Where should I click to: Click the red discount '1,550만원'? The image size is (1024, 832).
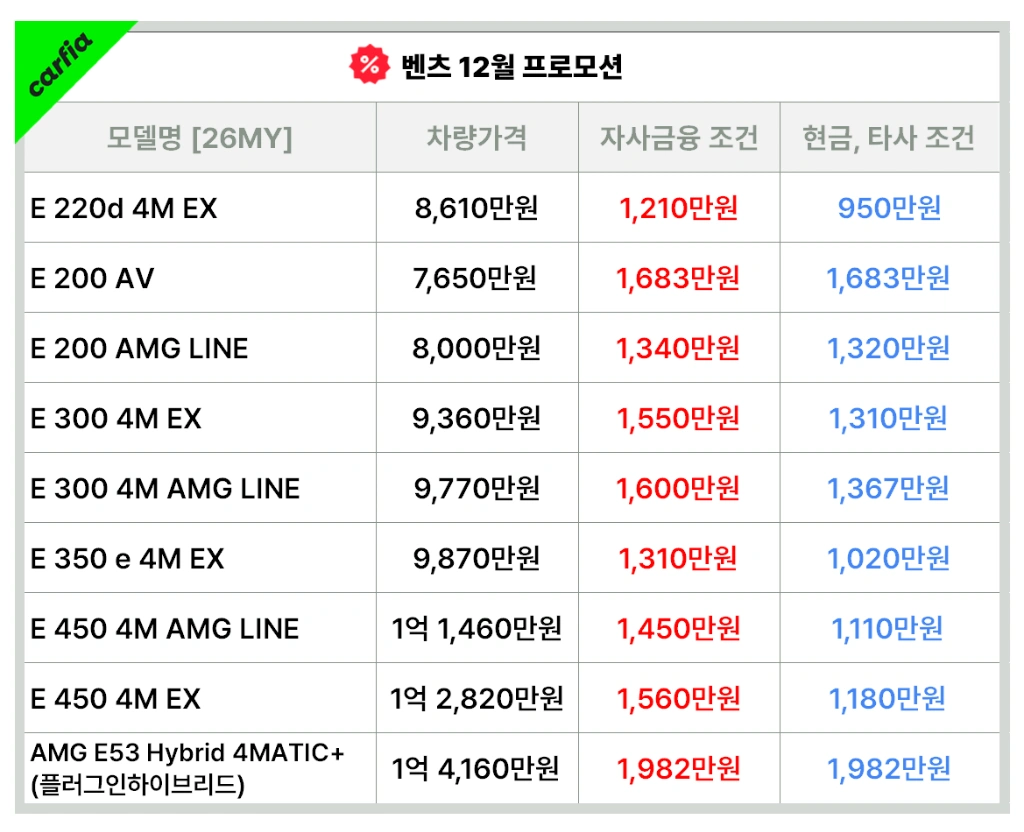click(x=679, y=418)
